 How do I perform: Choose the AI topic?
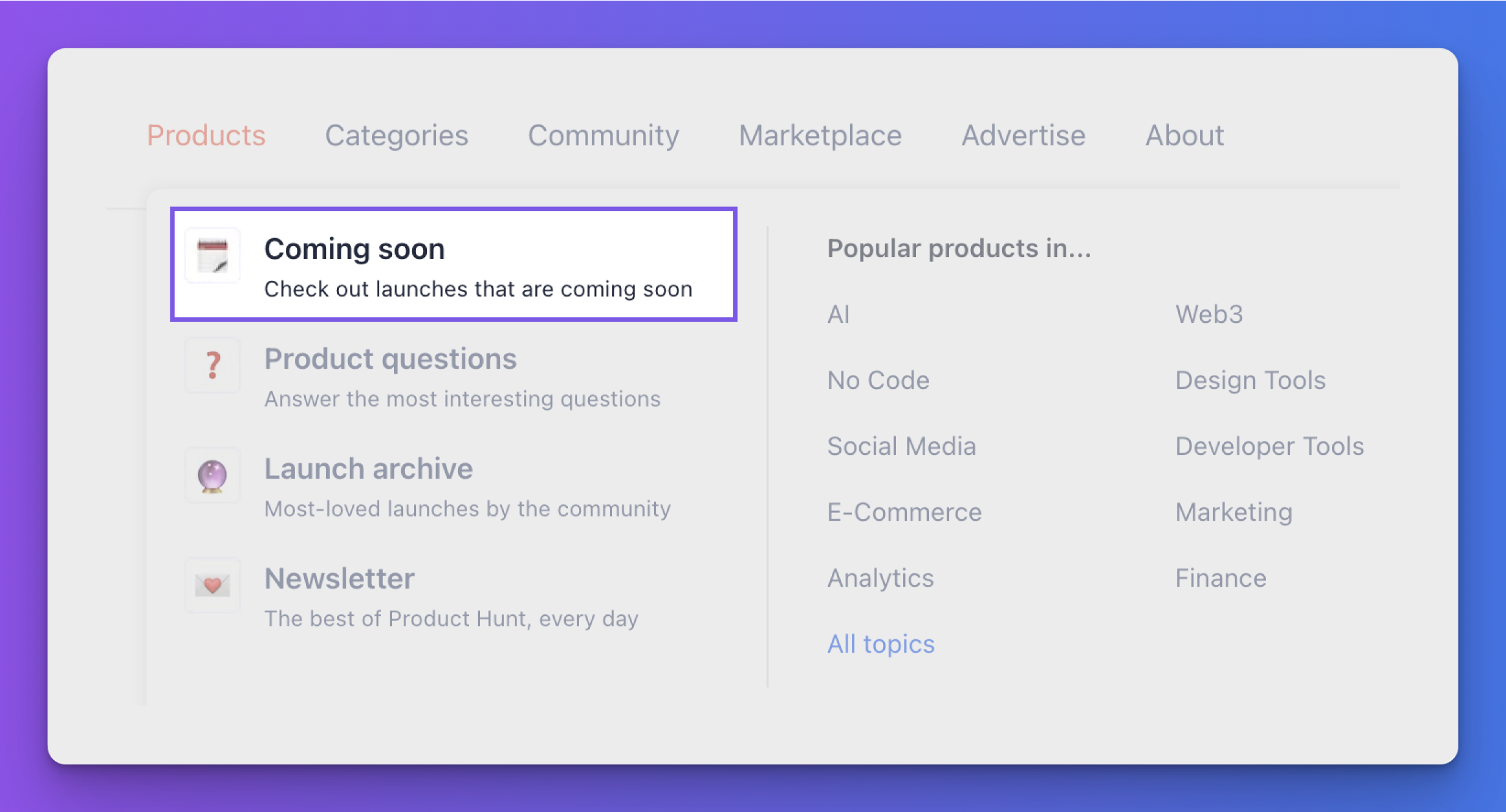click(838, 314)
